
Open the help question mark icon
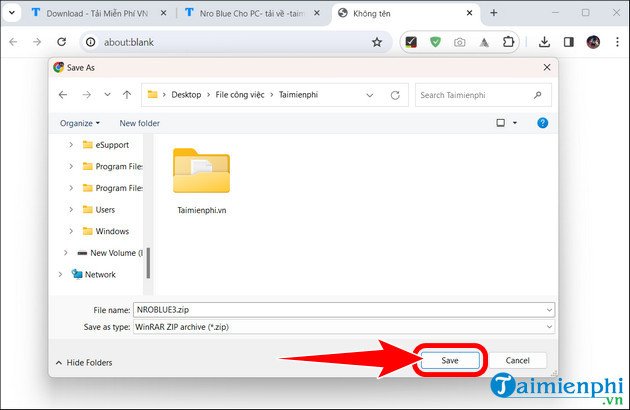click(x=542, y=123)
